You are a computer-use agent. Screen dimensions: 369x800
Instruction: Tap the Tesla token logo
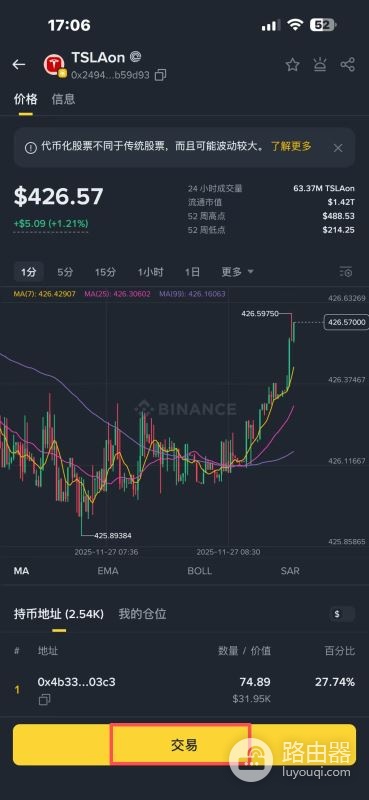click(x=55, y=65)
